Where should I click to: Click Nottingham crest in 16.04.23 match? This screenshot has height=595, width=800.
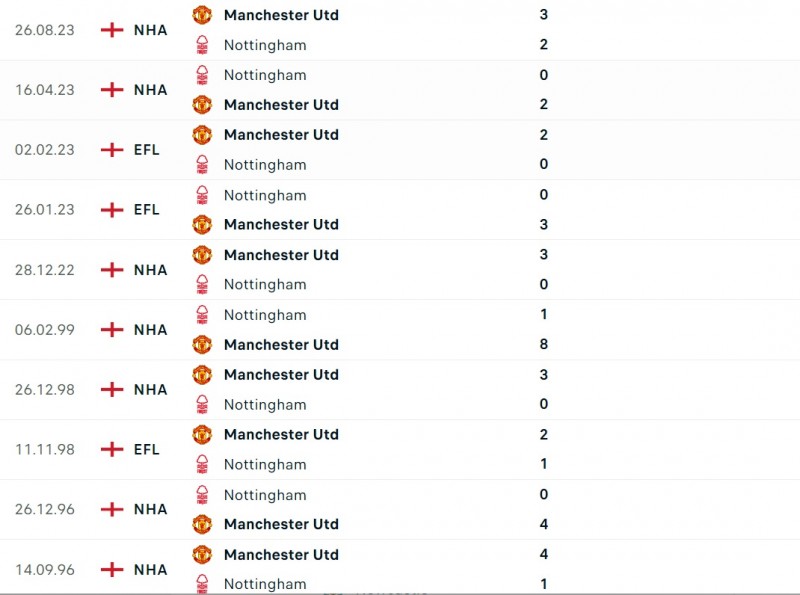(202, 75)
